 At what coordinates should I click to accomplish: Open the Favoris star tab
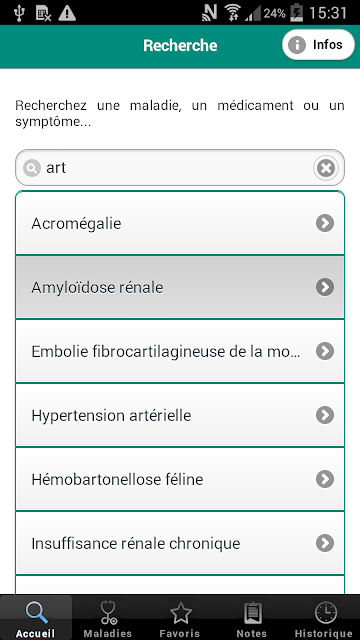click(180, 618)
